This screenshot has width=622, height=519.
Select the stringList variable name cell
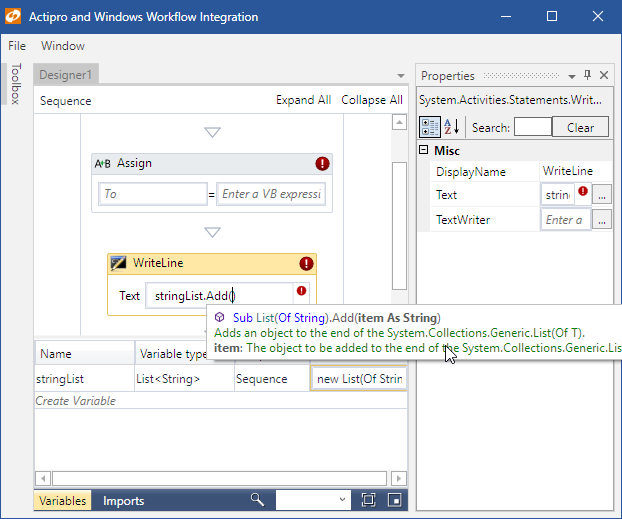84,379
